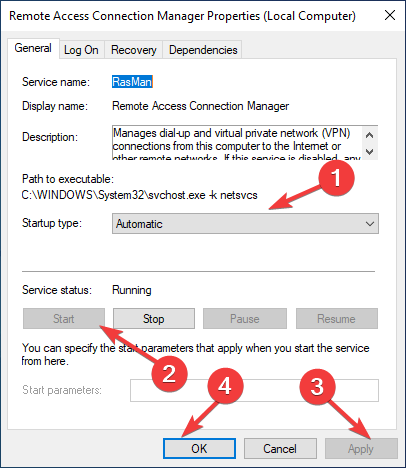Click in the Start parameters field
The image size is (406, 468).
[254, 390]
